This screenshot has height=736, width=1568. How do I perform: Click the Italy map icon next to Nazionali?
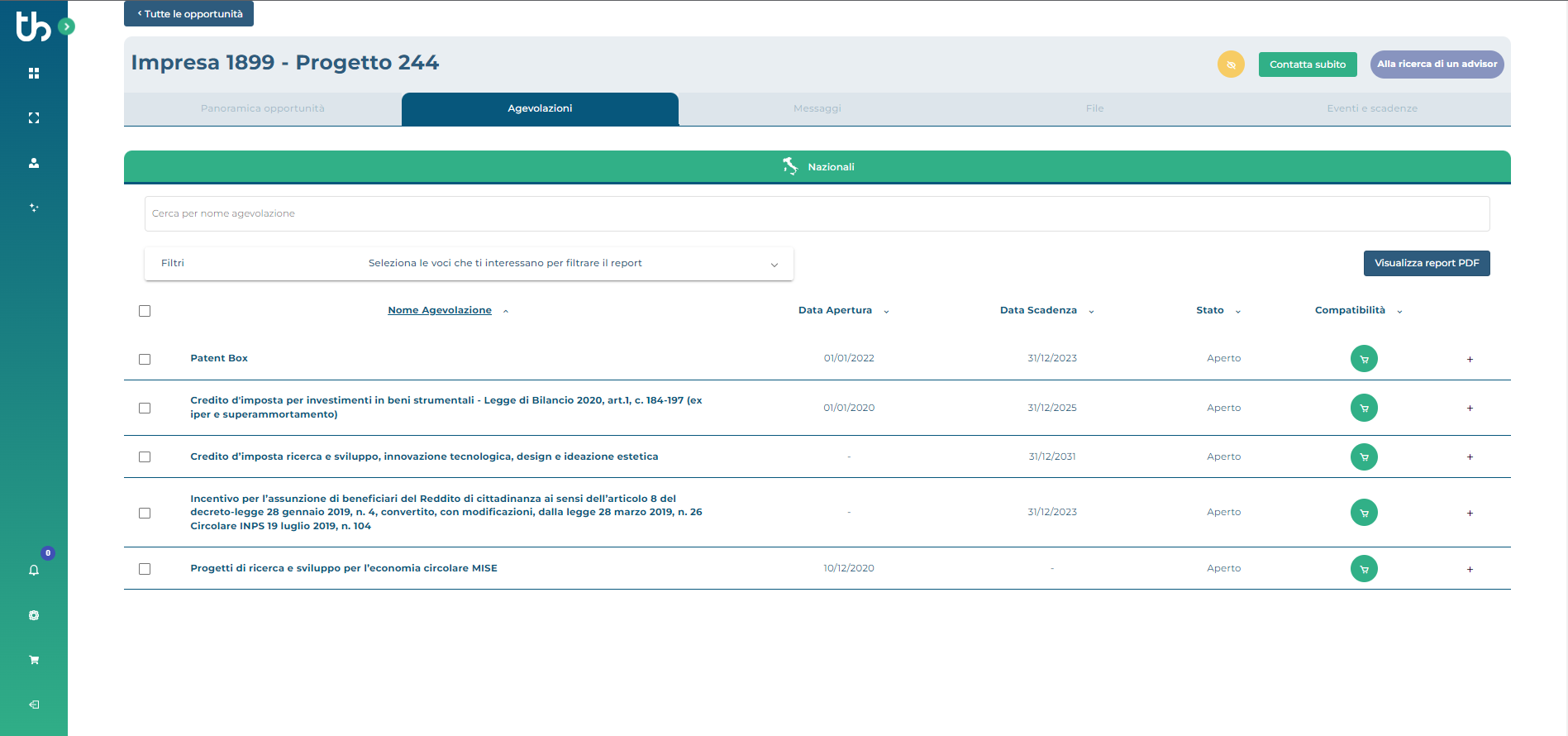point(790,166)
